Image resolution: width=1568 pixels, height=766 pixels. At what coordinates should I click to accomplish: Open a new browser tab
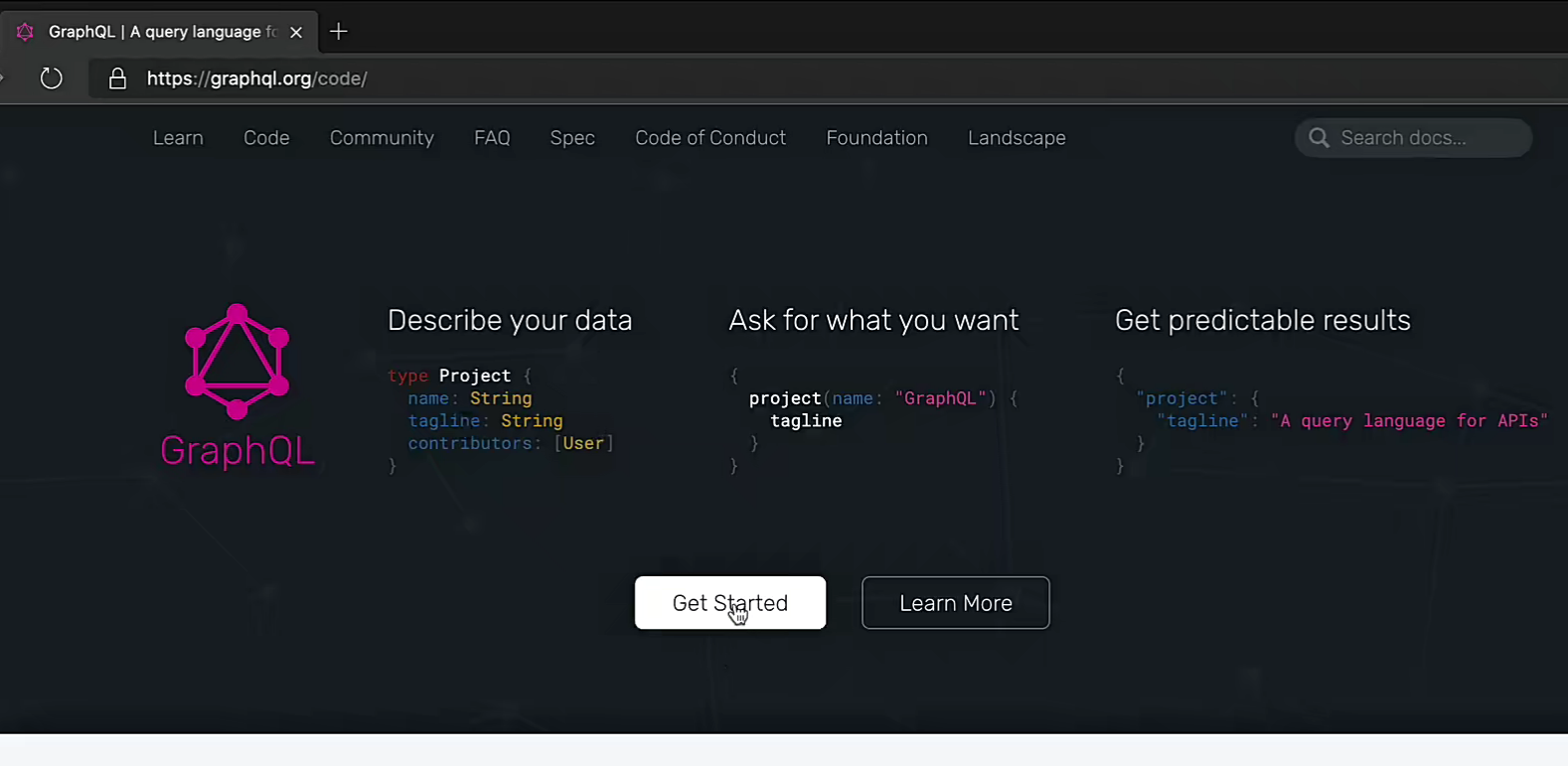coord(339,32)
